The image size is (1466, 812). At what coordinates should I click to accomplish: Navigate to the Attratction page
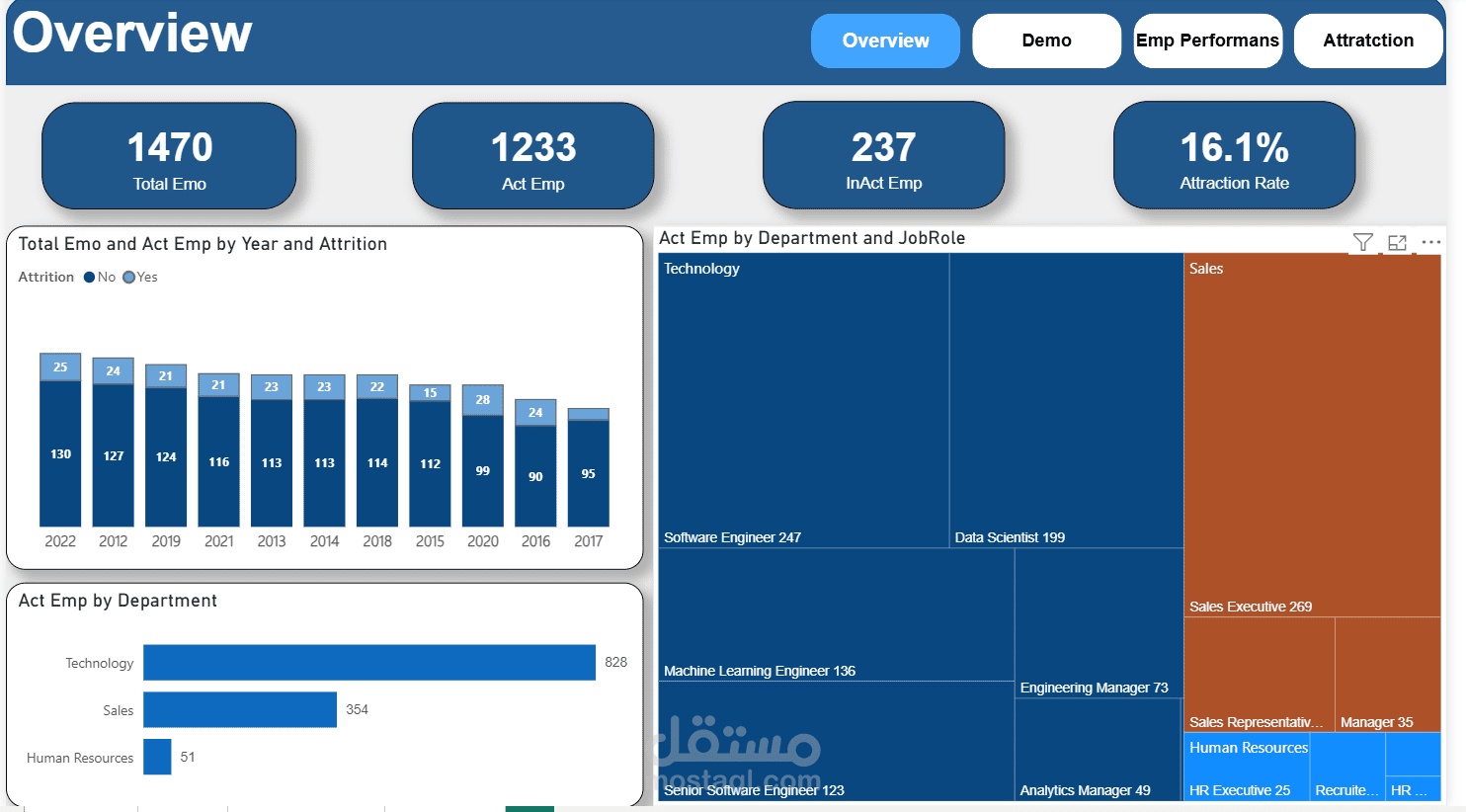[1368, 40]
